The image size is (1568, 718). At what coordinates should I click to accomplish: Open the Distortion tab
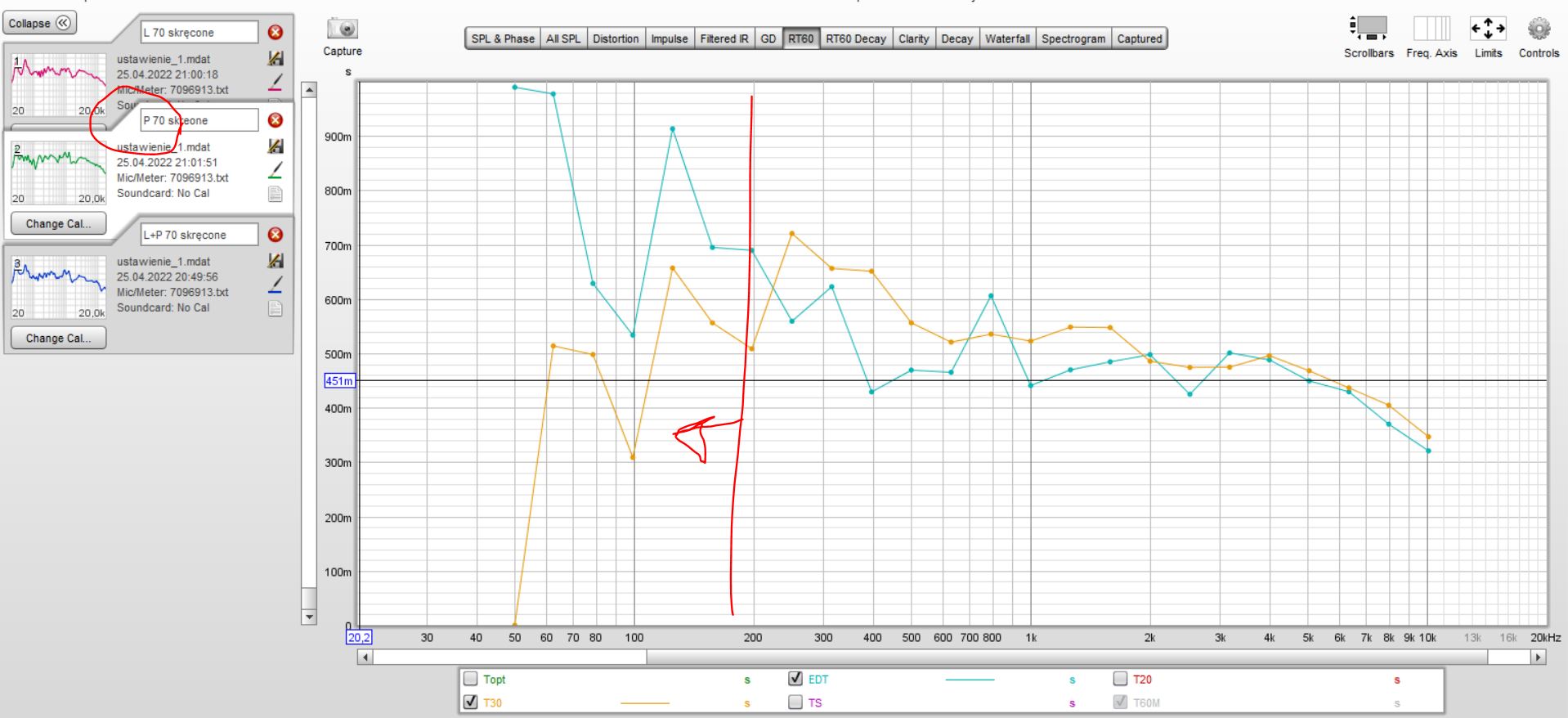click(x=616, y=38)
